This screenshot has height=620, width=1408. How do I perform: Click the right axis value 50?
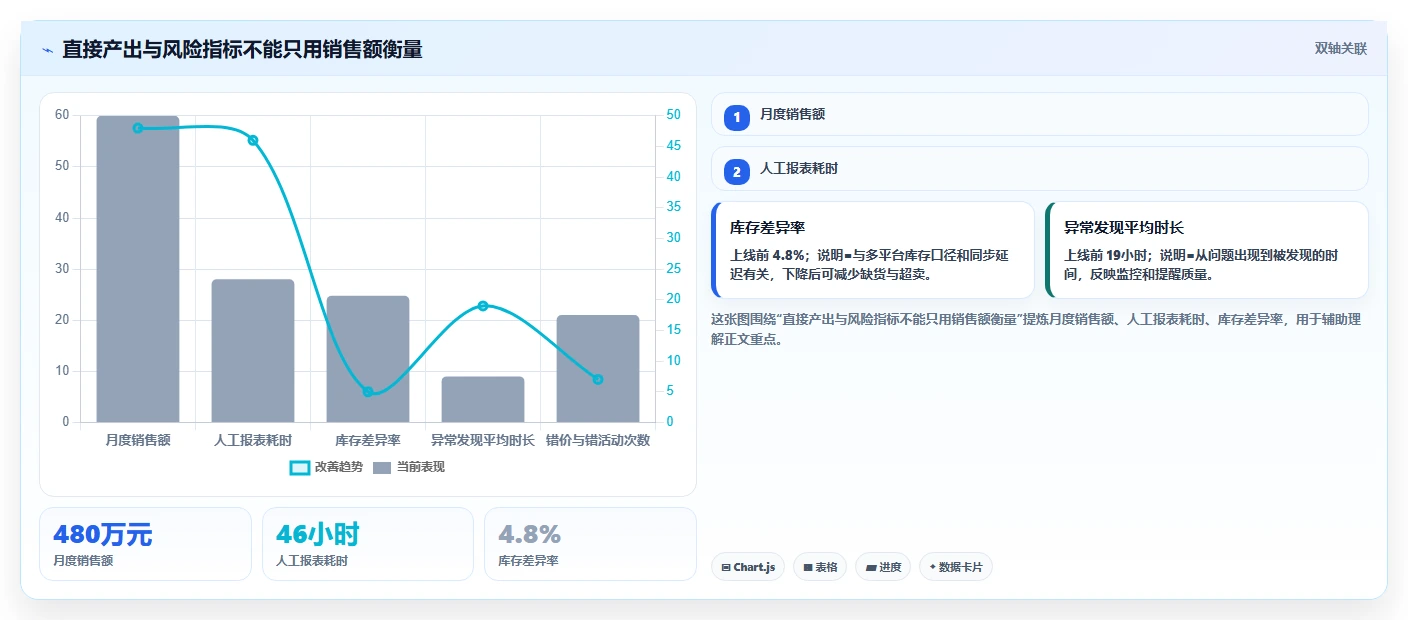[x=674, y=115]
